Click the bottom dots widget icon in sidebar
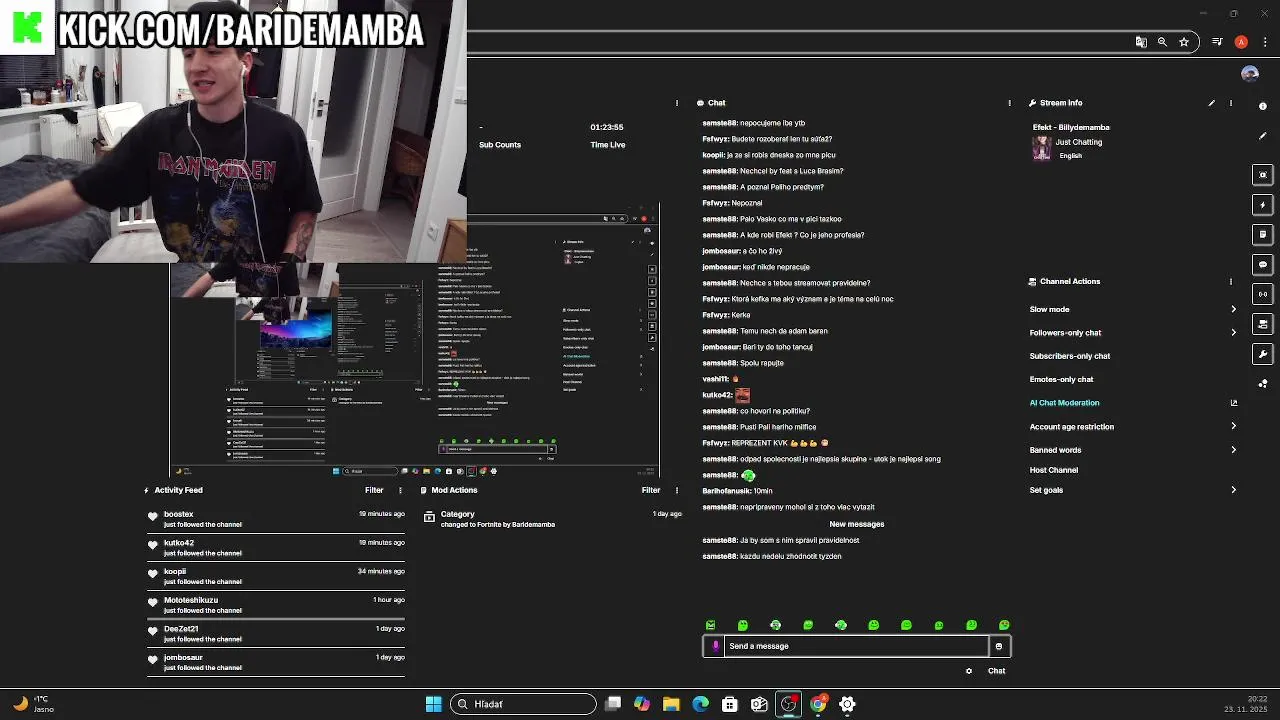Viewport: 1280px width, 720px height. click(1263, 384)
